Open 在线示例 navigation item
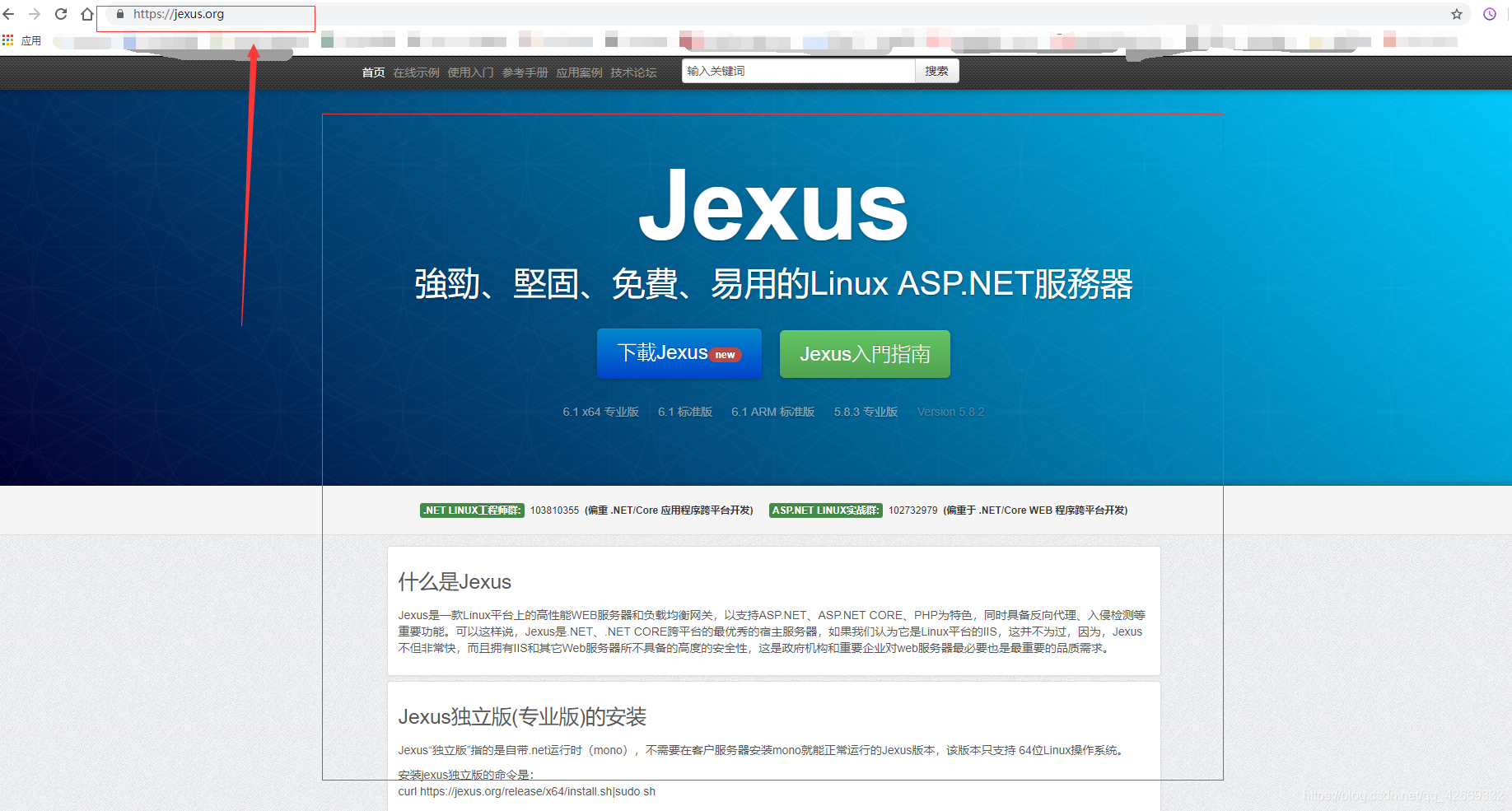The width and height of the screenshot is (1512, 811). pos(416,72)
